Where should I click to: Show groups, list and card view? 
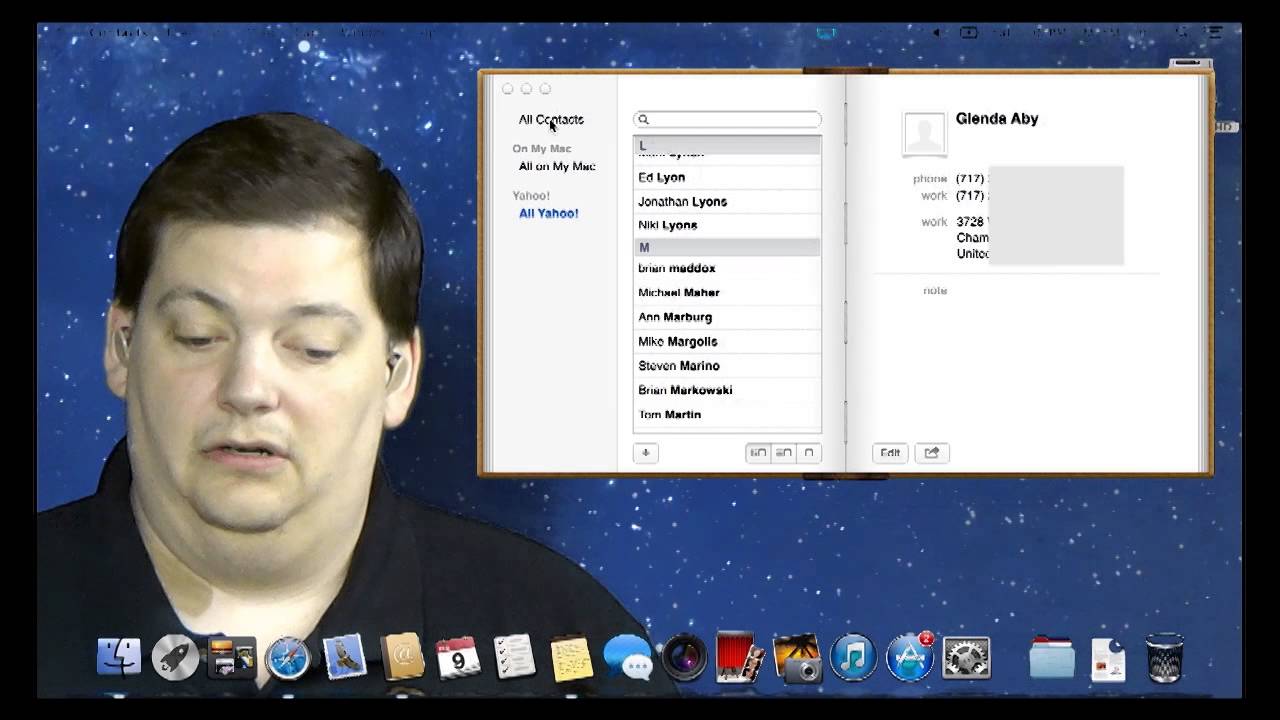click(758, 453)
